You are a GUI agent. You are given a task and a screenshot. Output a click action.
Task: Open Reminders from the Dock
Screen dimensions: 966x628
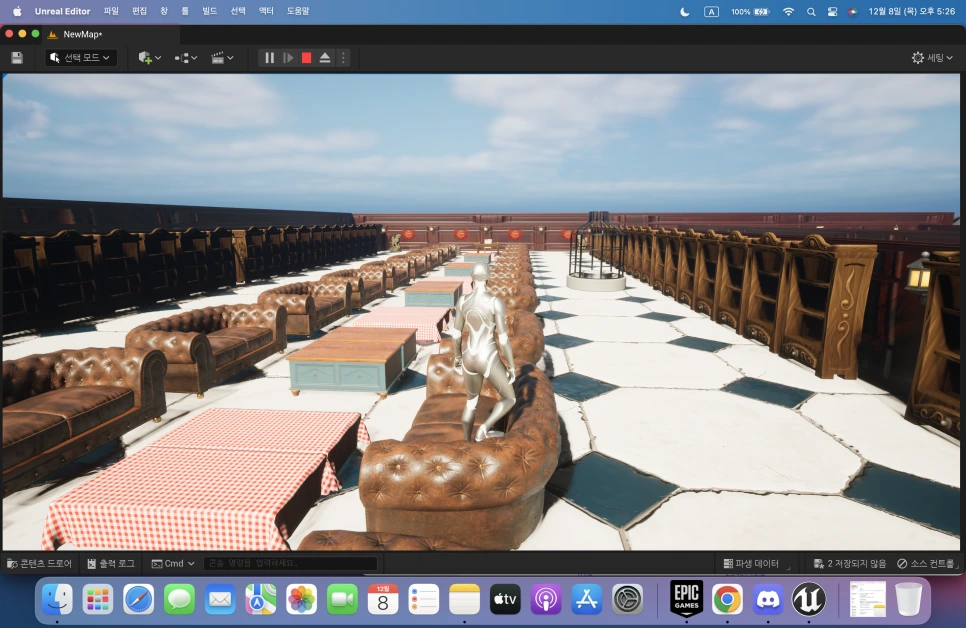tap(423, 599)
